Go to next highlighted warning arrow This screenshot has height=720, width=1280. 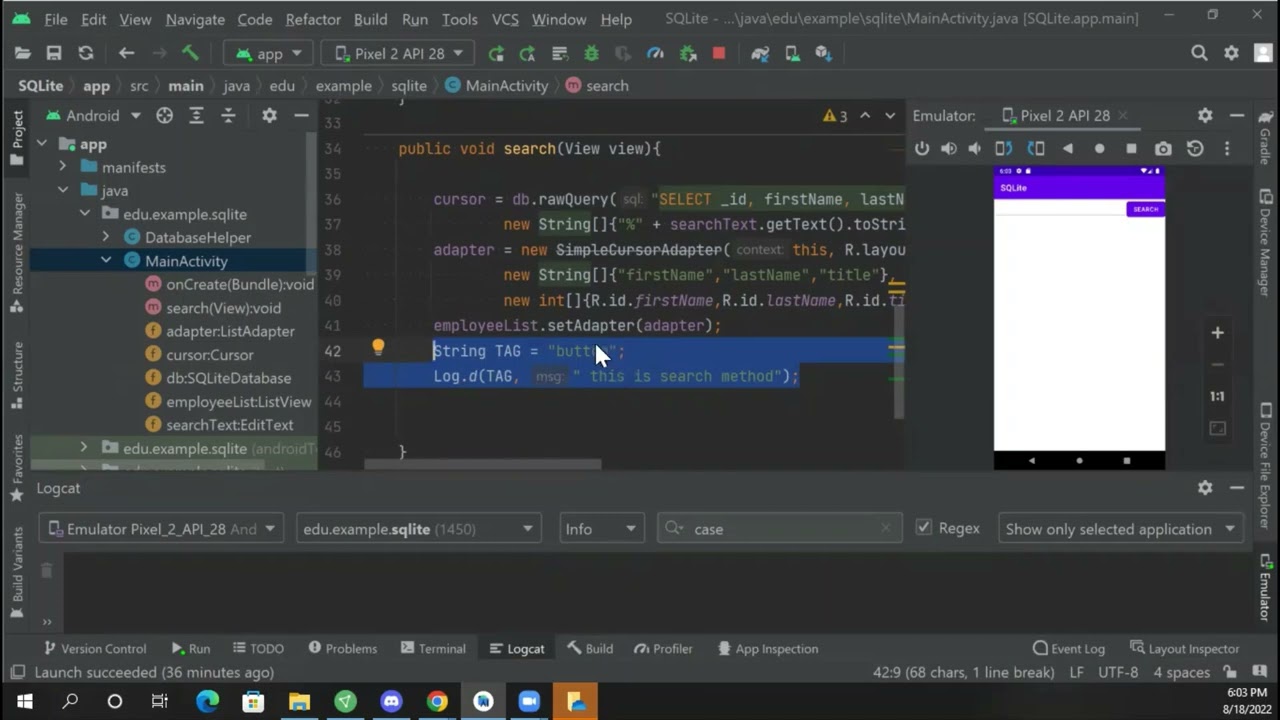[890, 116]
